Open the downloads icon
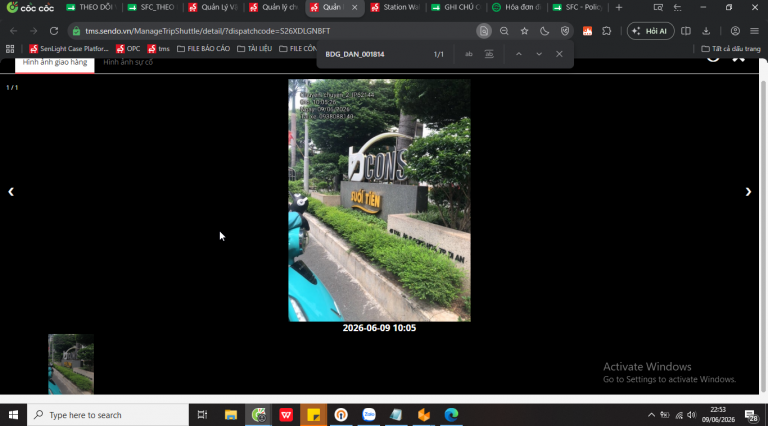This screenshot has width=768, height=426. pyautogui.click(x=706, y=31)
